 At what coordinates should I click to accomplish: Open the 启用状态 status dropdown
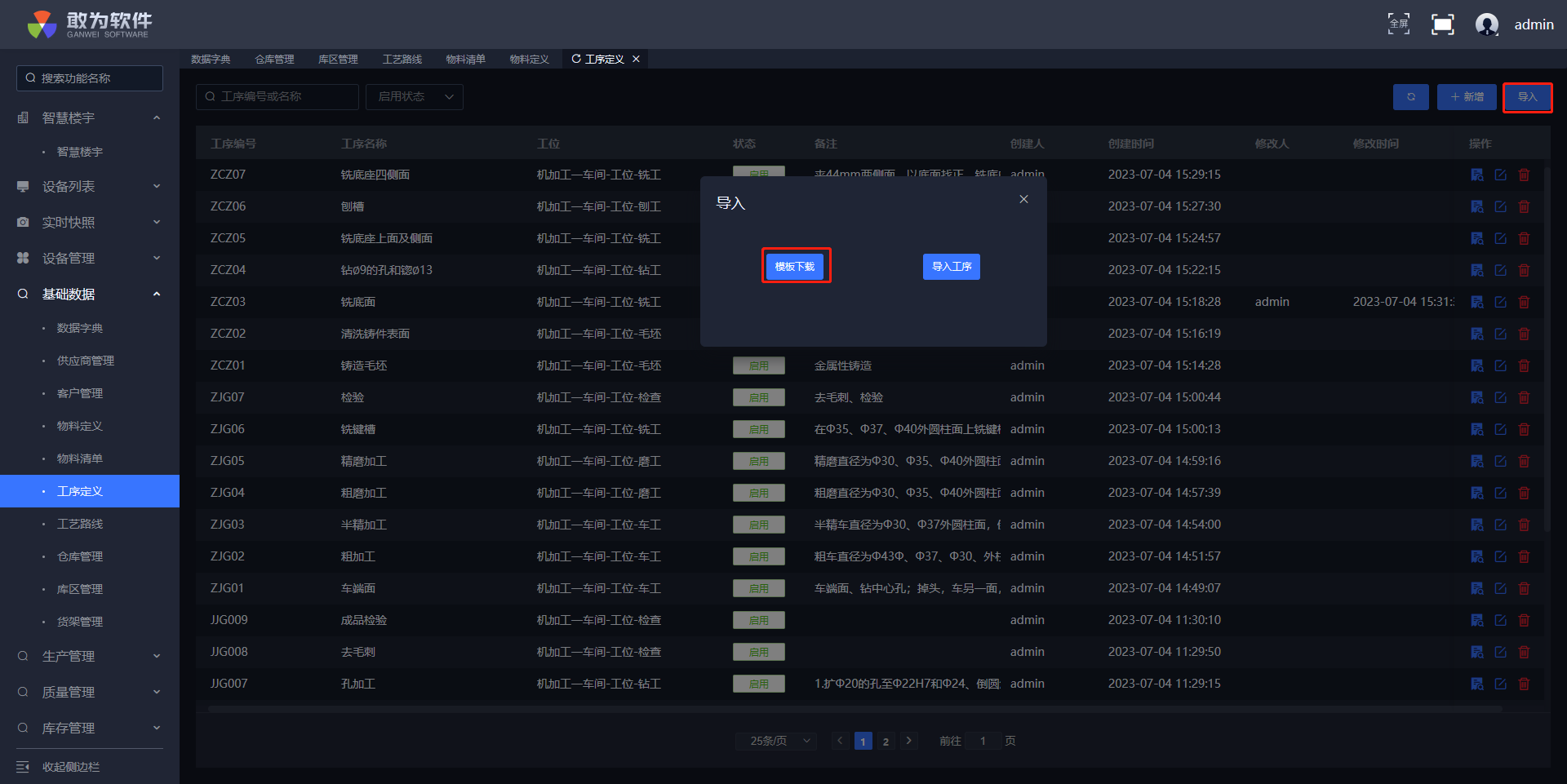pos(415,97)
